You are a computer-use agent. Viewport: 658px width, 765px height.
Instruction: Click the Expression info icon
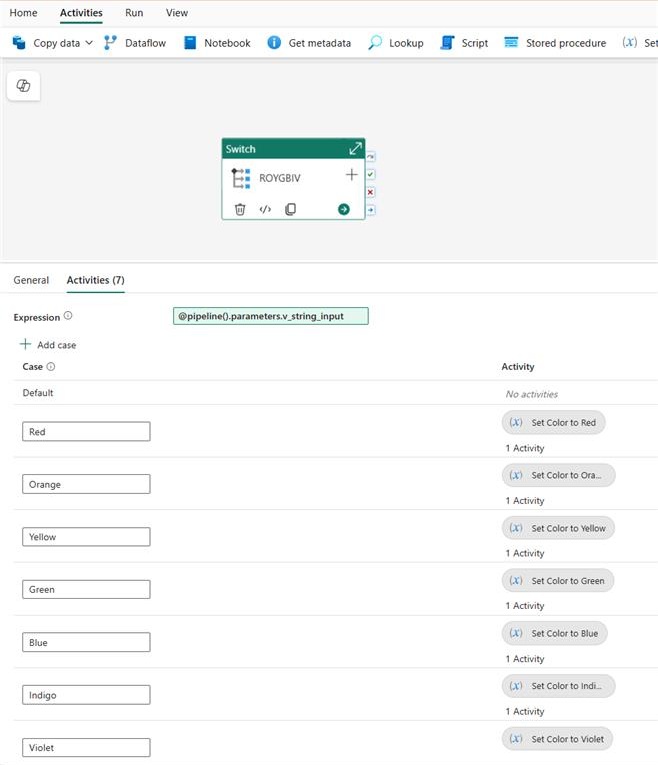(68, 316)
